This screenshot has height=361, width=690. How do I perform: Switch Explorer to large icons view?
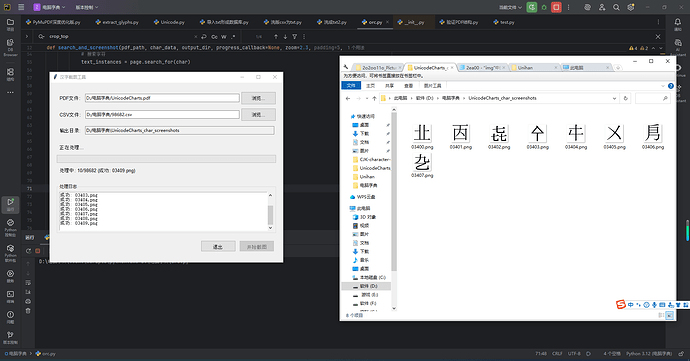pos(669,315)
